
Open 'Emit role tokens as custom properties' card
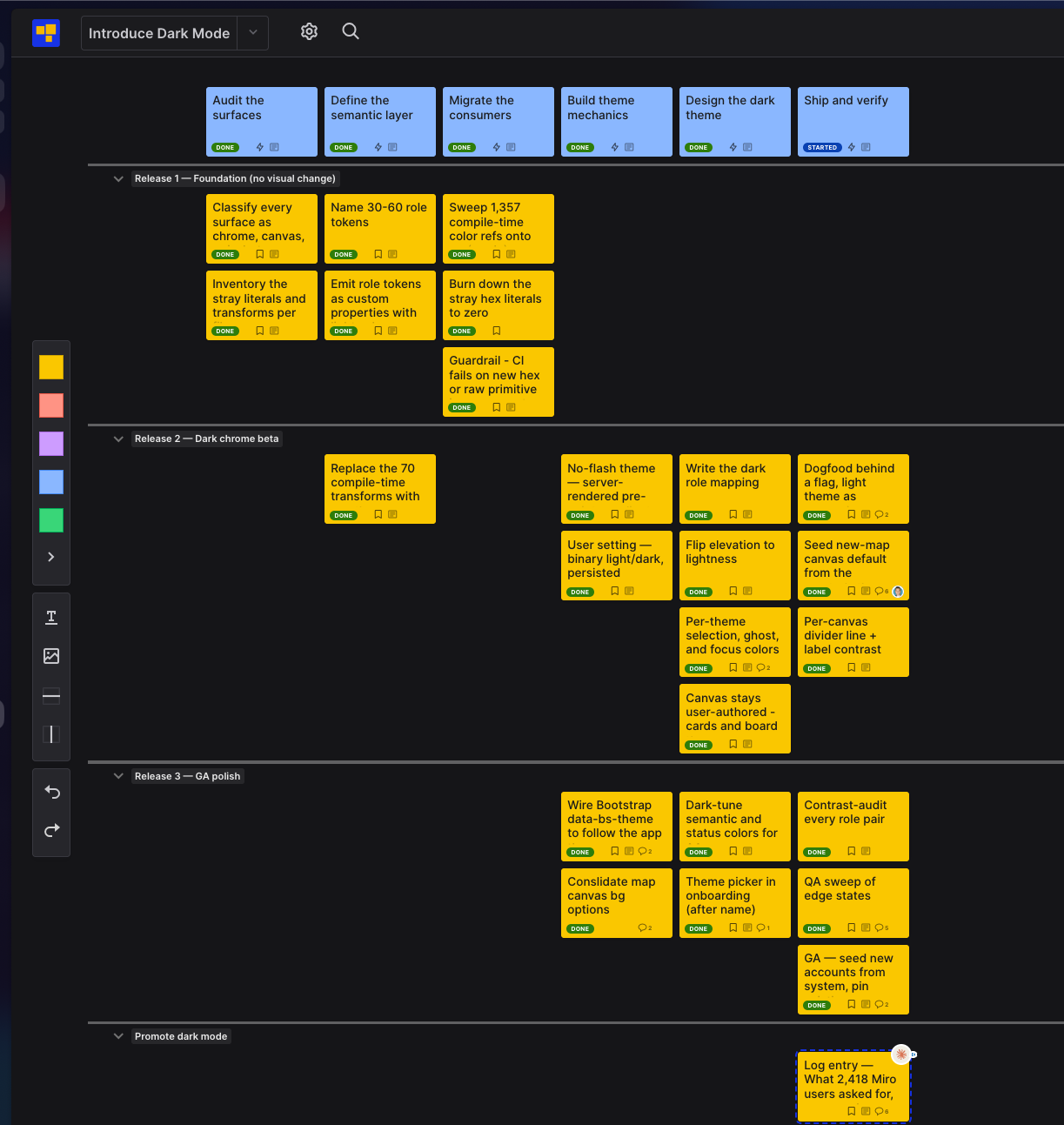(380, 305)
